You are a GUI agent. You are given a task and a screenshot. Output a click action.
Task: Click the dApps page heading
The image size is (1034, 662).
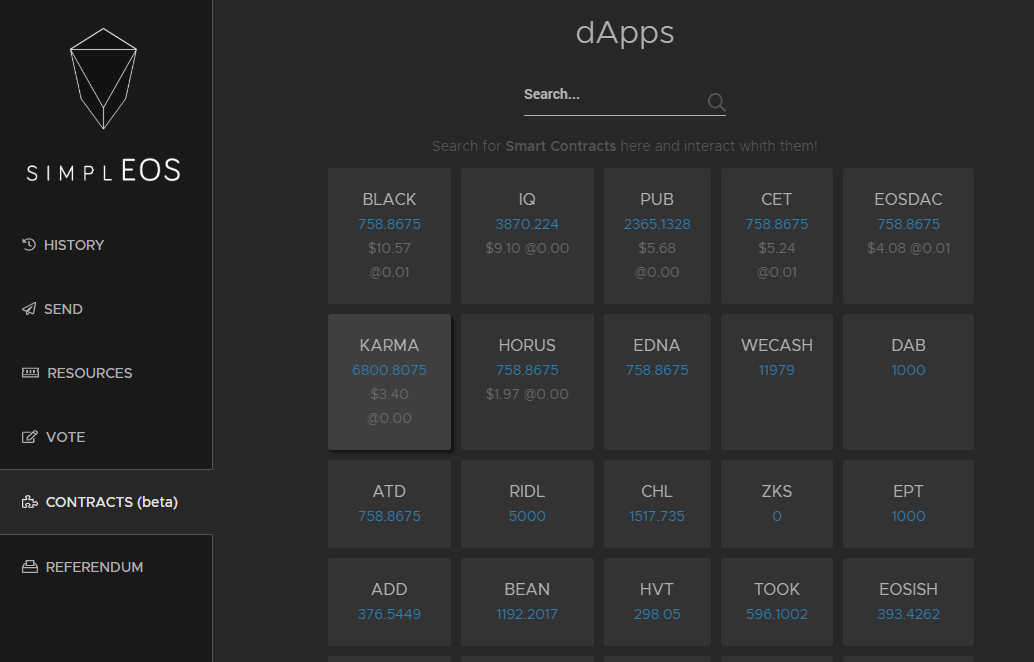click(x=624, y=32)
